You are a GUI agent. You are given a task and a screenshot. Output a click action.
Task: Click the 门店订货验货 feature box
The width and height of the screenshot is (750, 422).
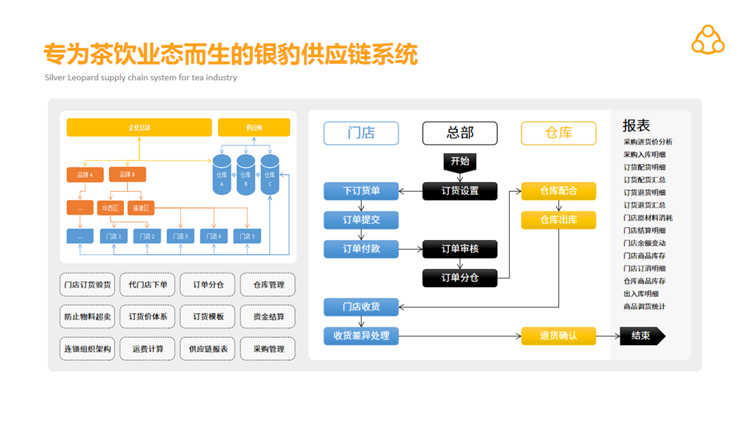88,285
